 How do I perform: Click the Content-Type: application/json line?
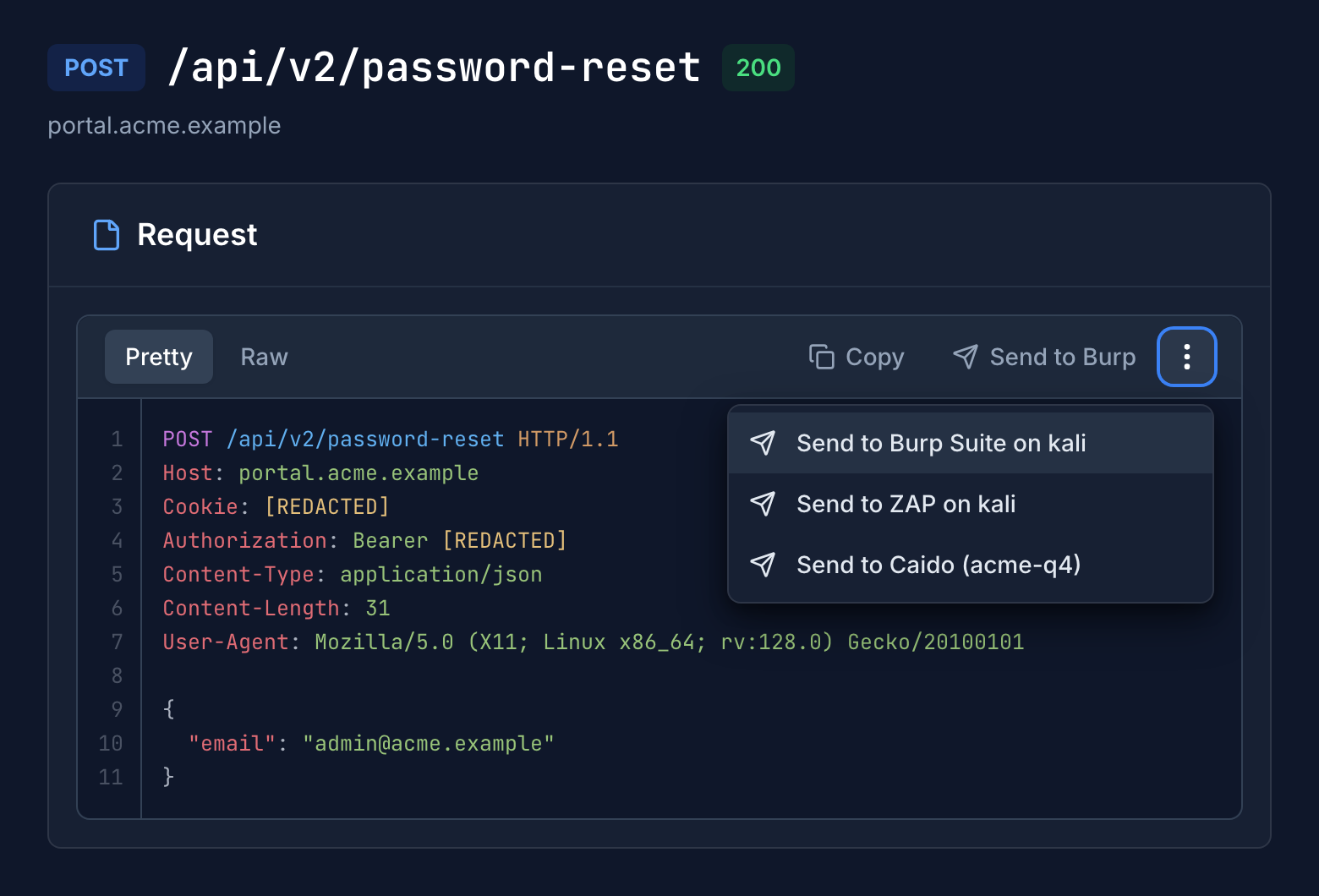click(x=353, y=574)
